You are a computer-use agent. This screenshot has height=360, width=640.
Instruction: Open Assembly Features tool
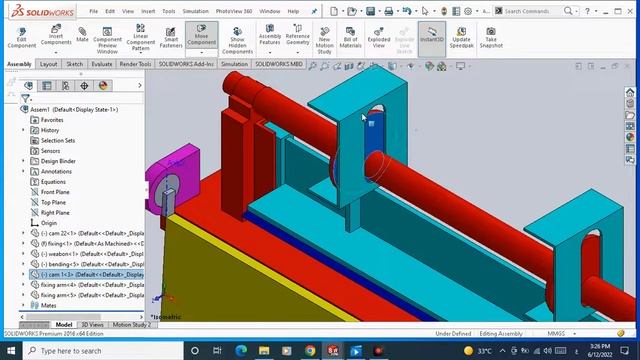click(x=270, y=35)
